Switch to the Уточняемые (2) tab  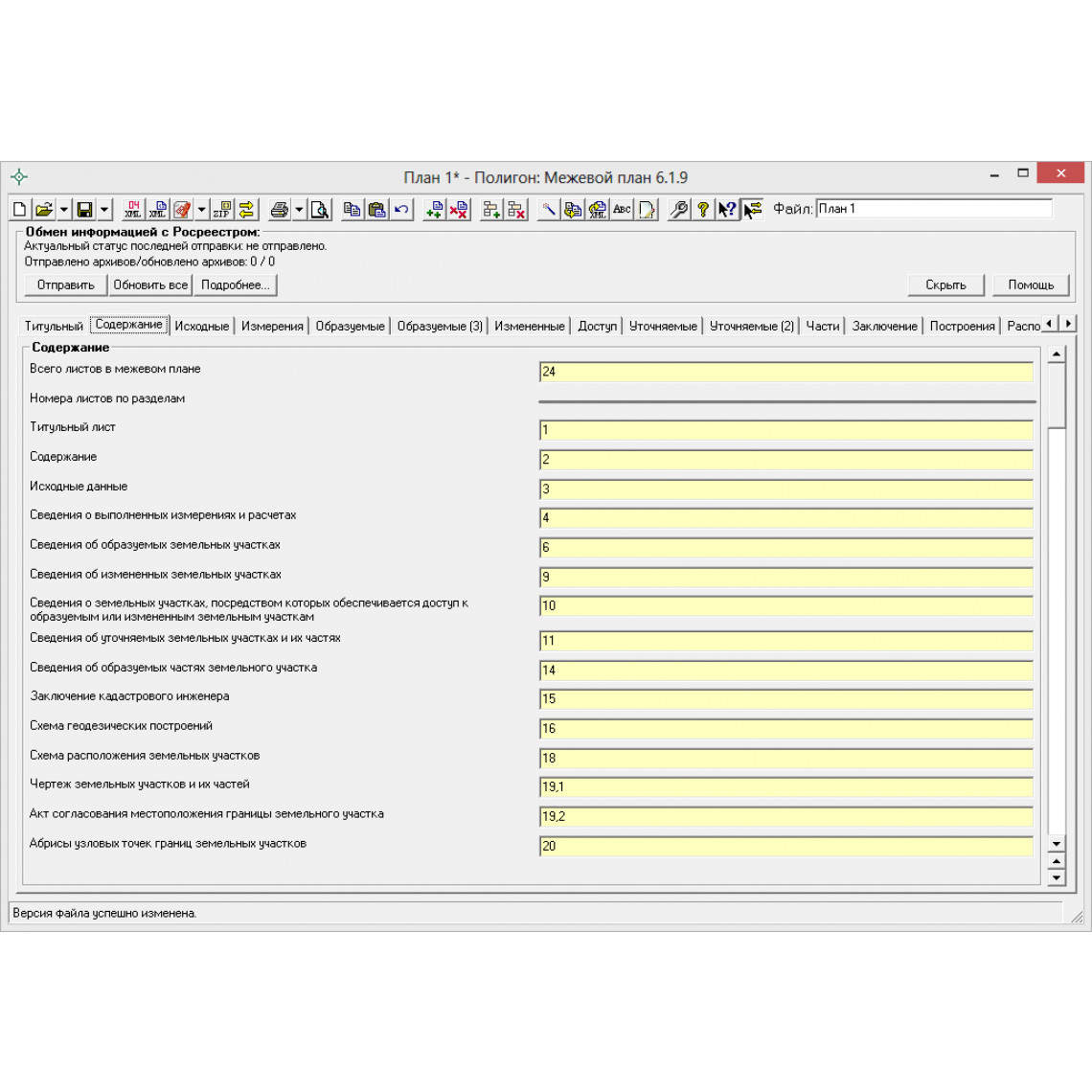tap(751, 326)
